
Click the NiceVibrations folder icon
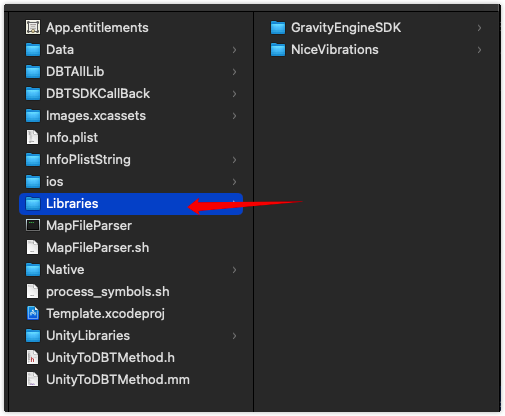pyautogui.click(x=278, y=49)
